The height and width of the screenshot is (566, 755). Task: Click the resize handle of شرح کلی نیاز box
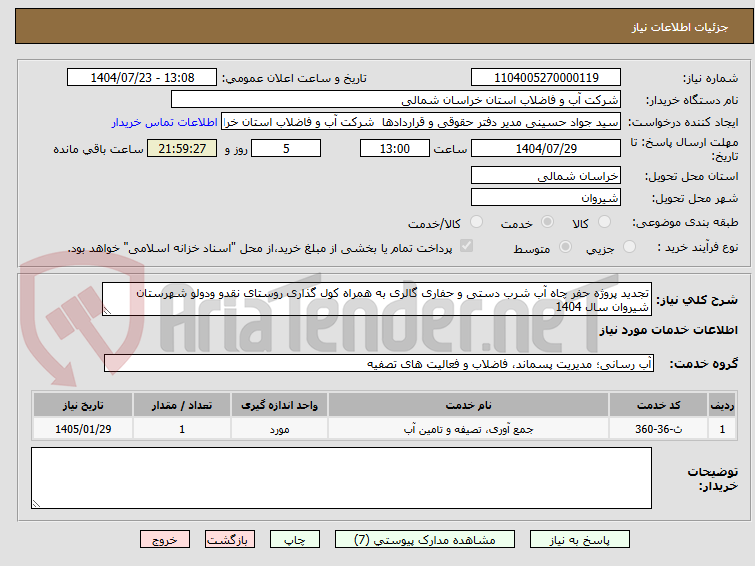tap(107, 311)
